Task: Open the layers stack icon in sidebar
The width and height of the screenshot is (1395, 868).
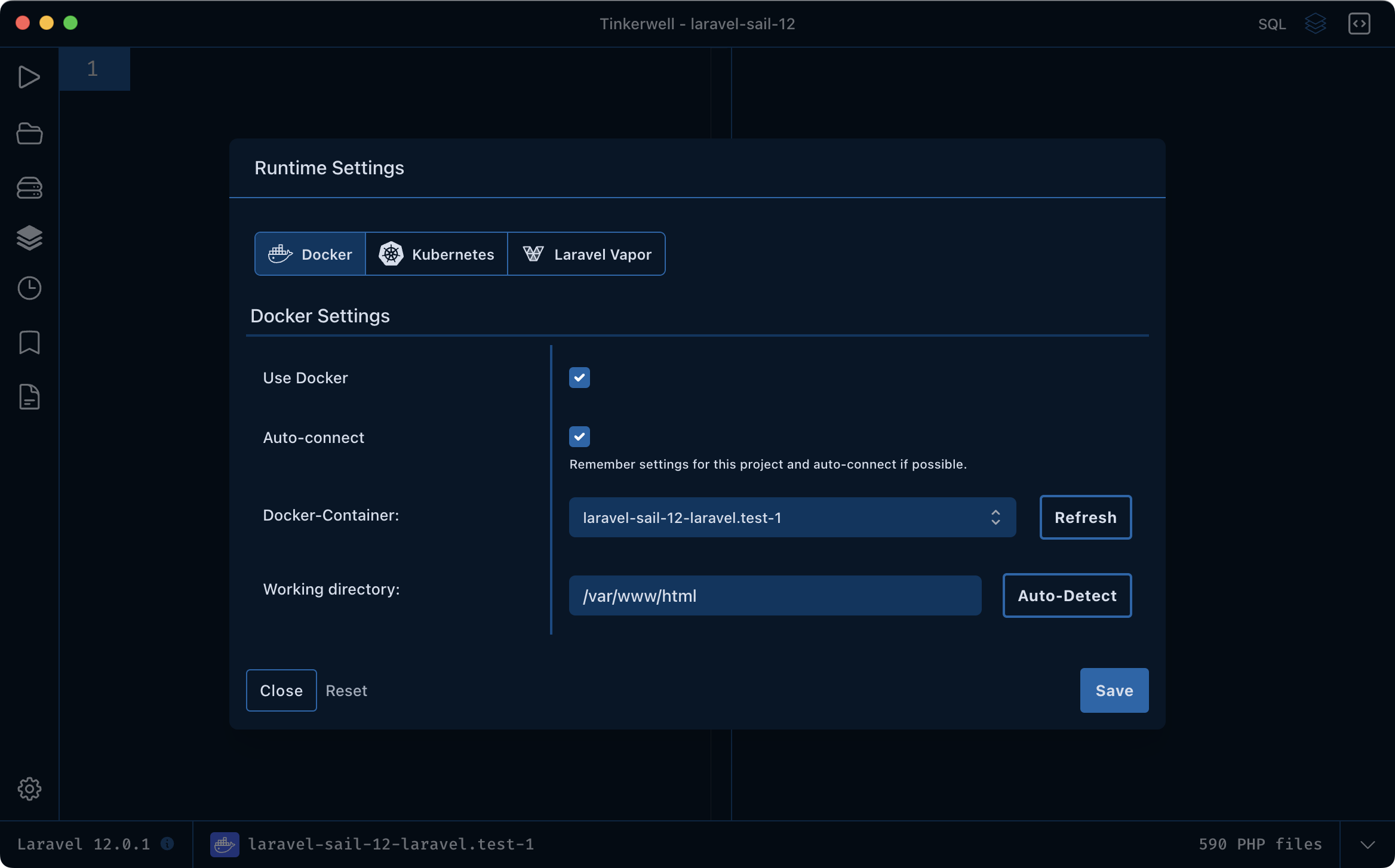Action: 29,238
